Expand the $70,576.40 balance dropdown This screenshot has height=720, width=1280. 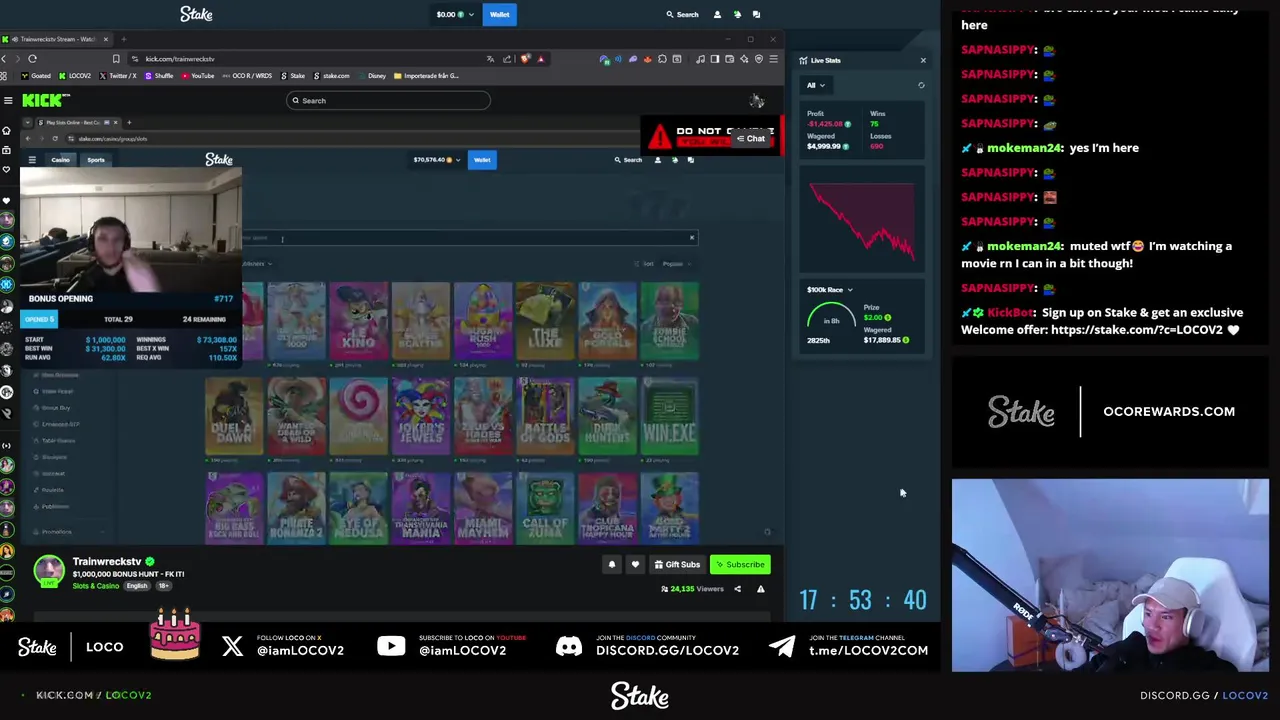point(436,160)
